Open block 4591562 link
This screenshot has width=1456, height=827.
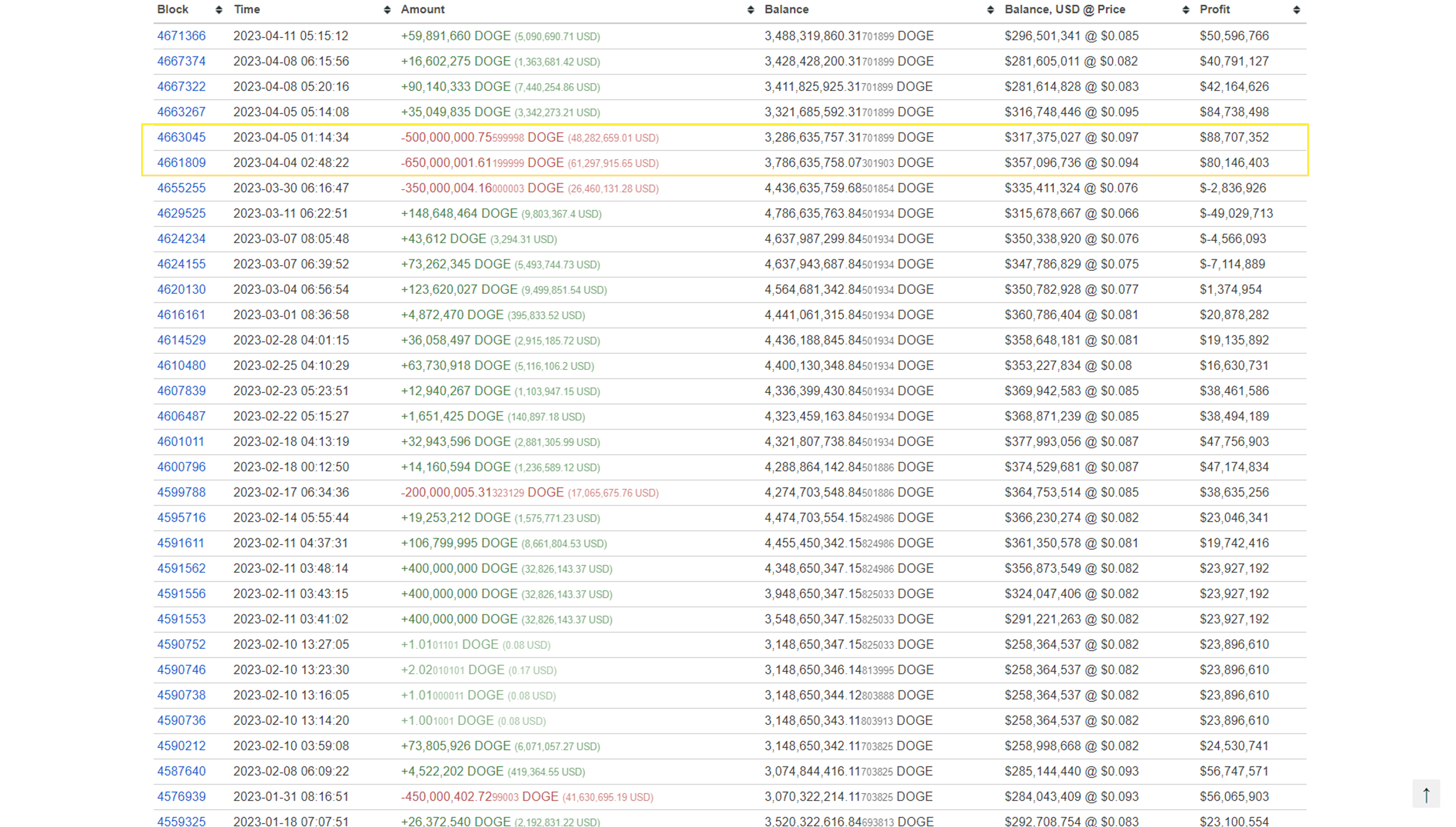(181, 568)
